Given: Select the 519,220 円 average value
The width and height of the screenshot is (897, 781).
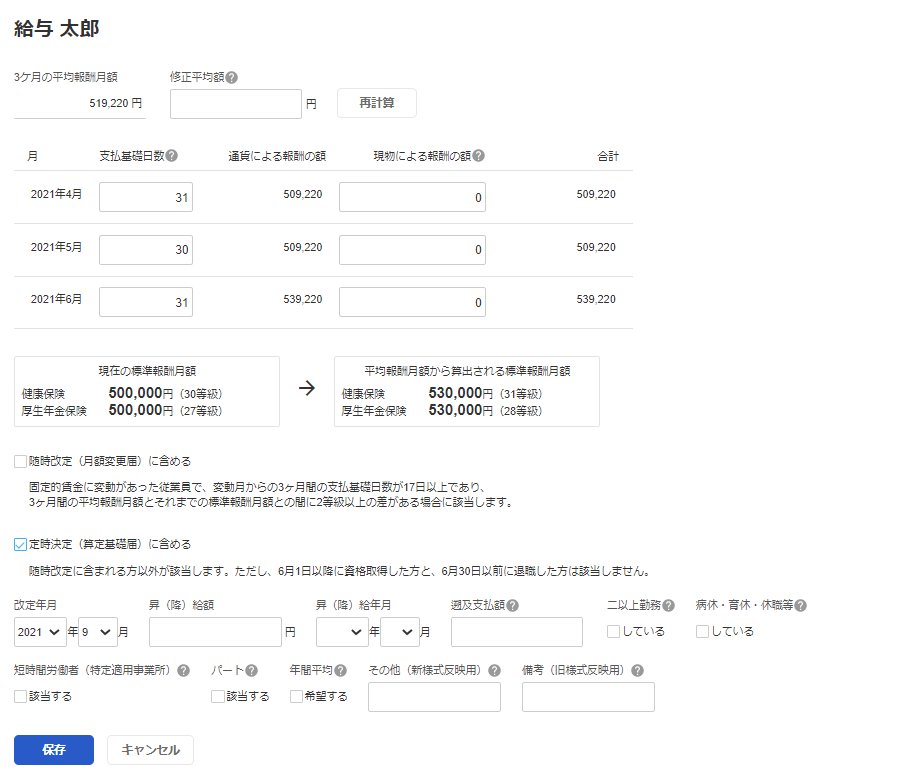Looking at the screenshot, I should 116,104.
